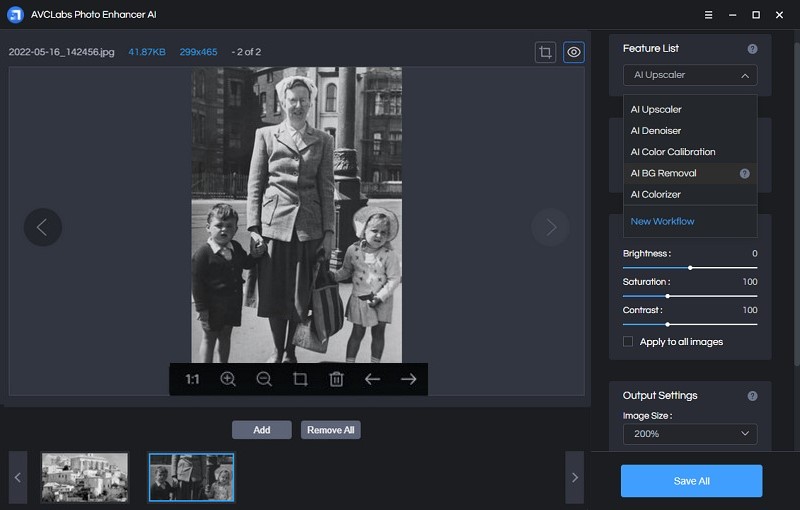The image size is (800, 510).
Task: Select the hillside town thumbnail
Action: click(x=85, y=477)
